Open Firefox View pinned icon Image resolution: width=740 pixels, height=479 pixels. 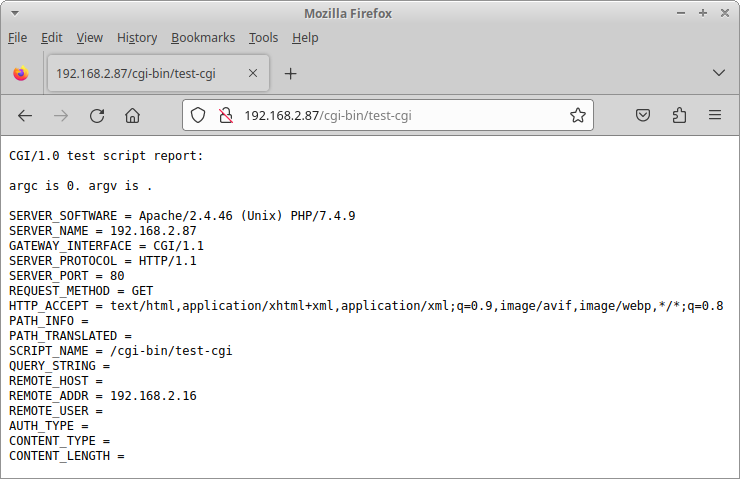(20, 73)
